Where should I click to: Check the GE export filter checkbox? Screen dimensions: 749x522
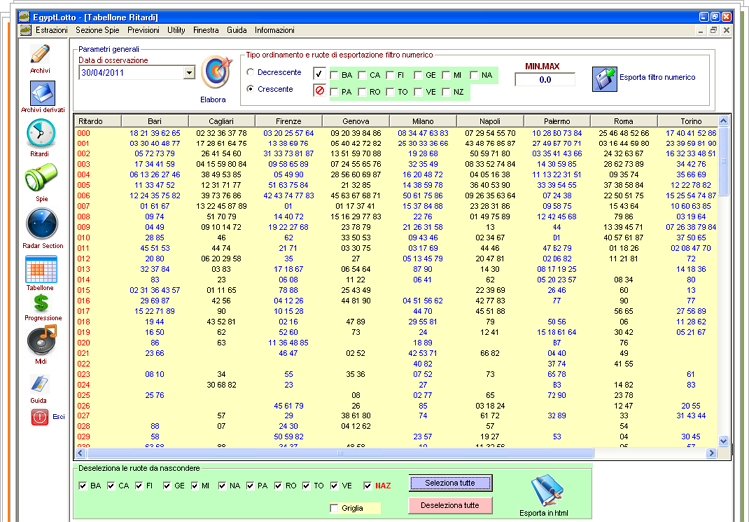(418, 75)
